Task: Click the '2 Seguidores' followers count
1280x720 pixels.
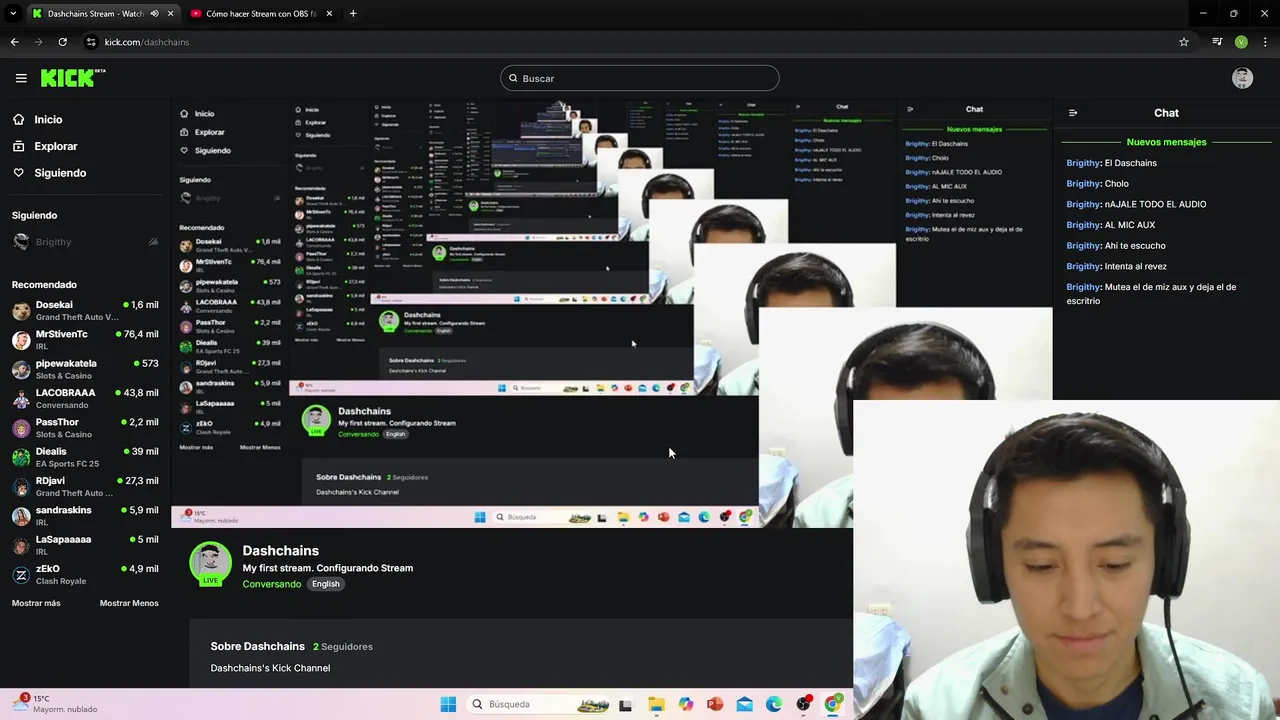Action: 342,647
